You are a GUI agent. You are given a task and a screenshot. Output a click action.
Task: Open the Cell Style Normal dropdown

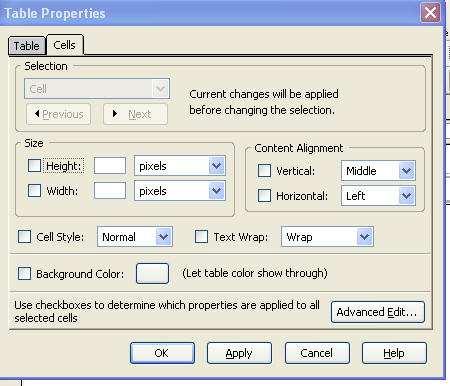pos(135,237)
